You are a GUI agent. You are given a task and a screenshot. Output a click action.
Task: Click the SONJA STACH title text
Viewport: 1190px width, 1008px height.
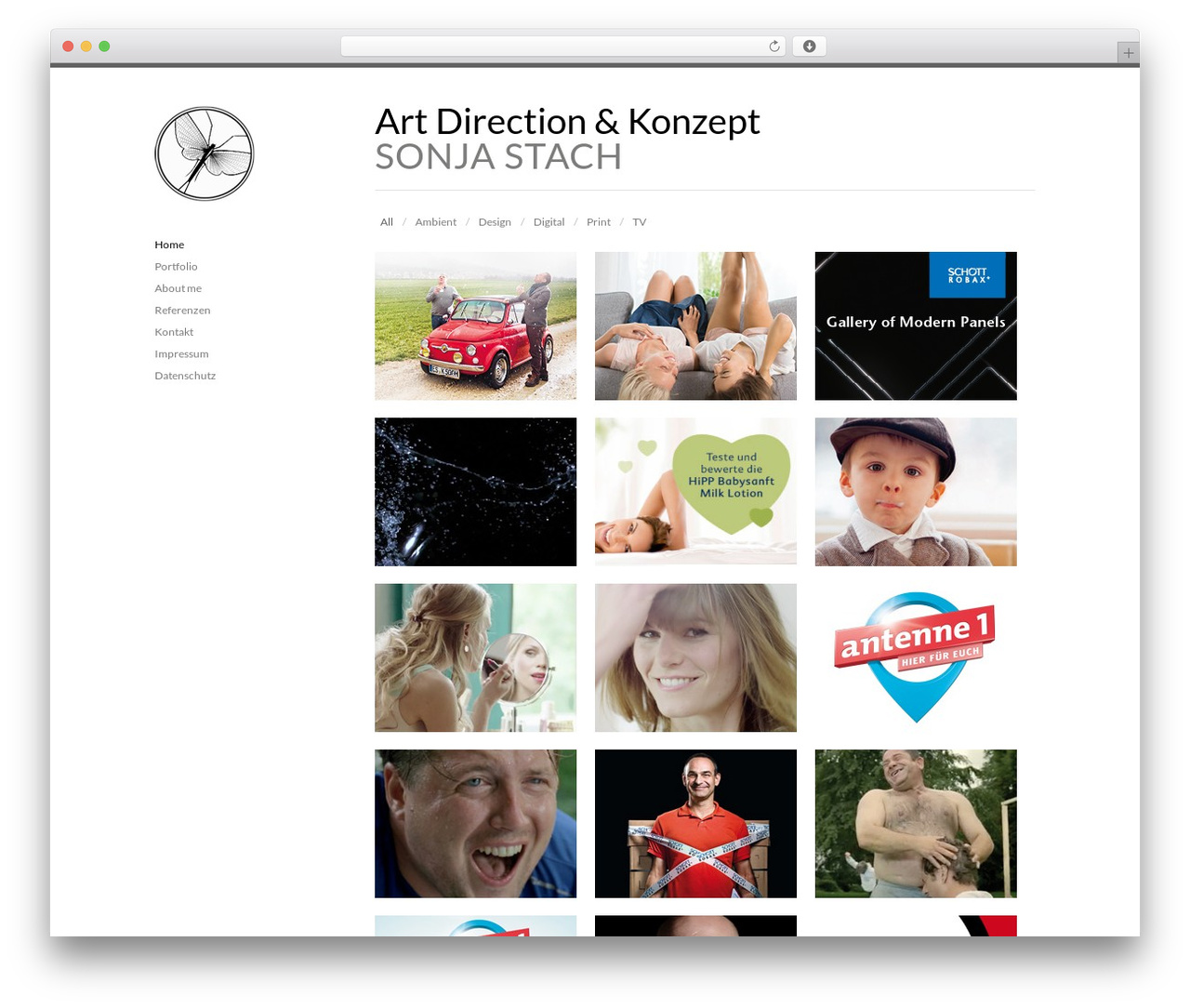pyautogui.click(x=498, y=157)
